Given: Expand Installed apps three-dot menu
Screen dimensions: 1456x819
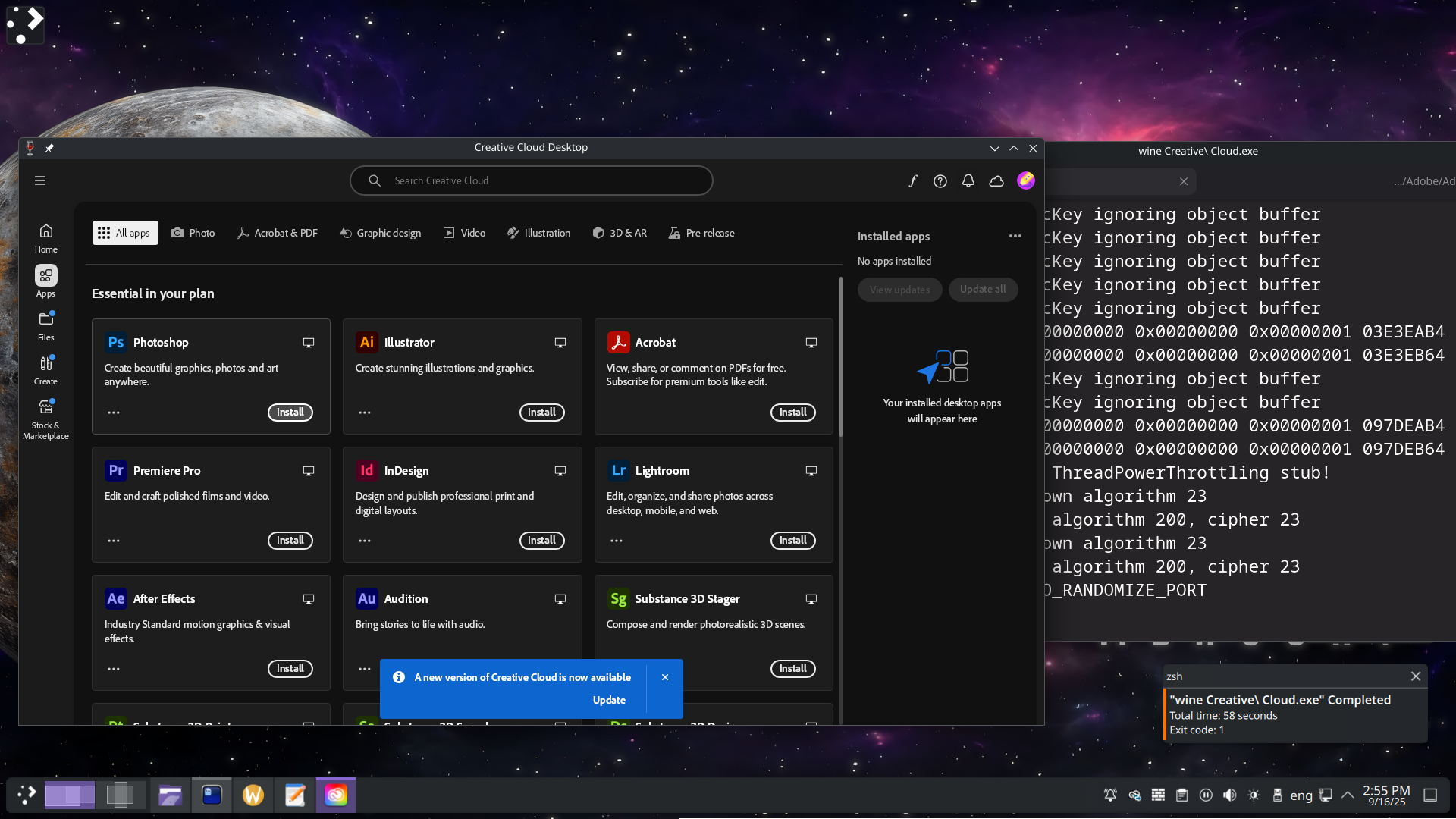Looking at the screenshot, I should click(x=1015, y=236).
